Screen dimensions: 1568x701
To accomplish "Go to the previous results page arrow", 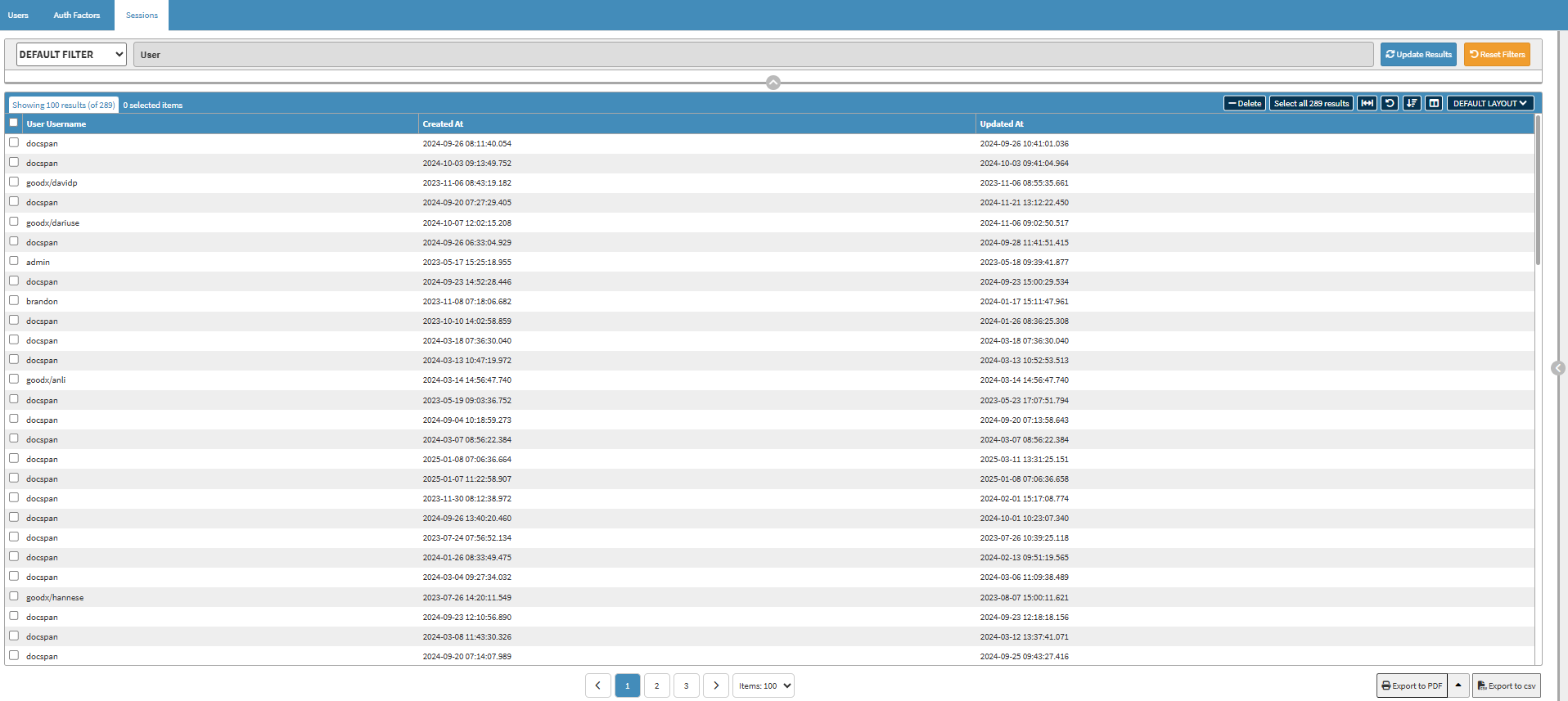I will [597, 685].
